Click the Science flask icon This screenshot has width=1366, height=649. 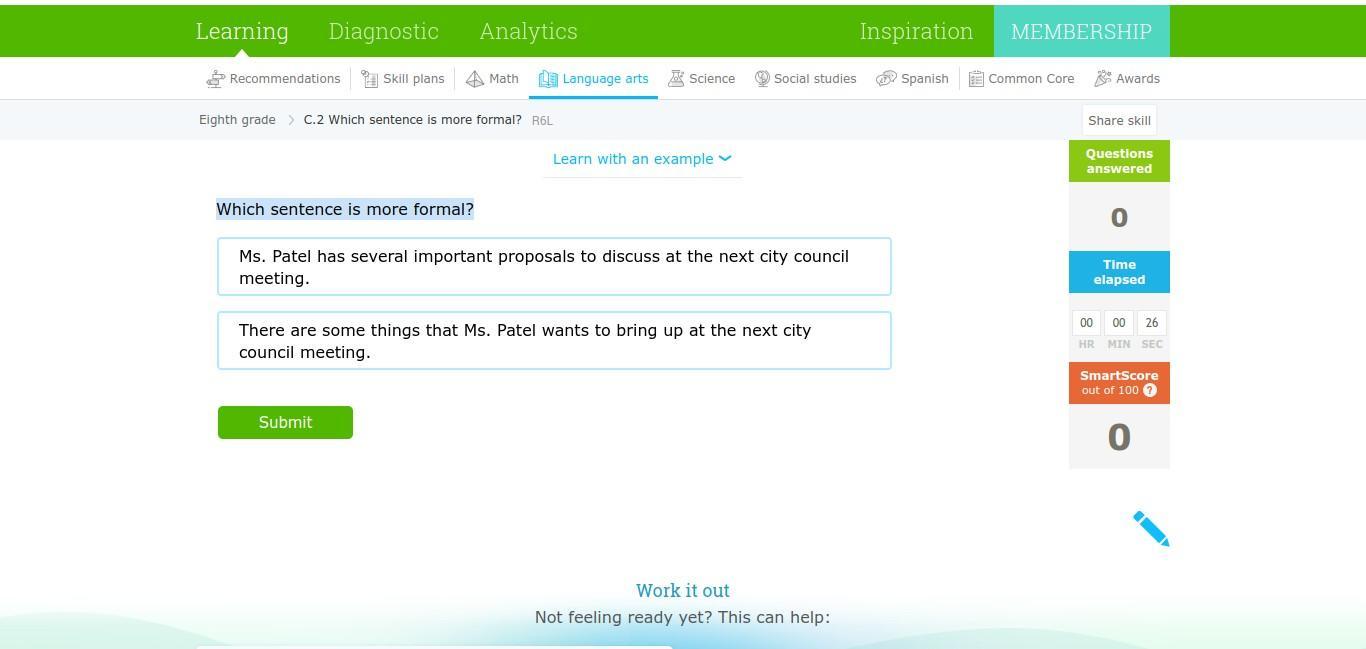click(x=677, y=79)
